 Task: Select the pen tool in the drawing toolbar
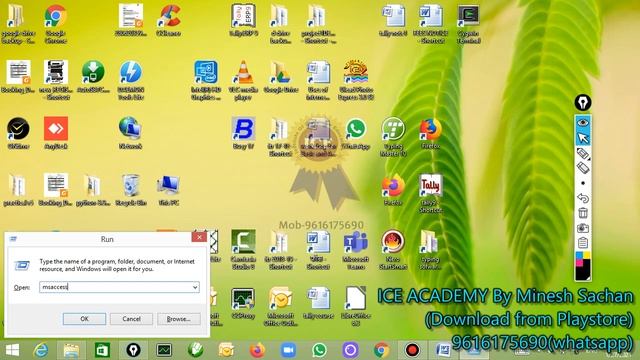tap(583, 154)
